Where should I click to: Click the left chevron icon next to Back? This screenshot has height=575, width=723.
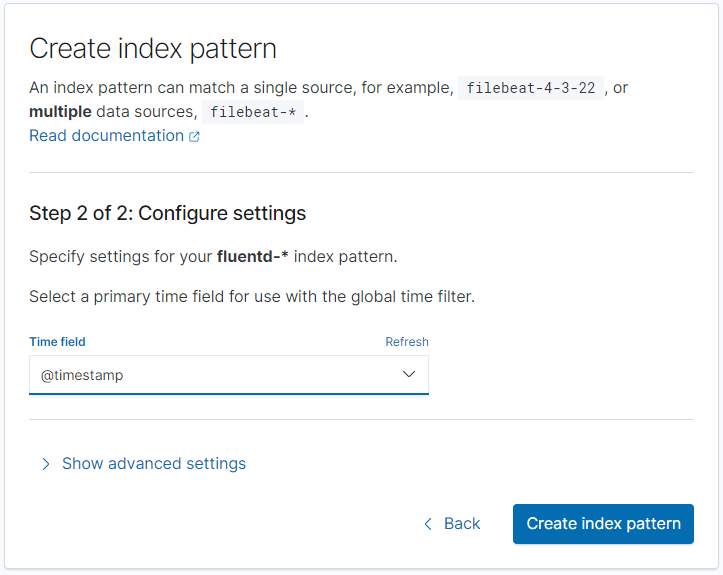pos(428,524)
